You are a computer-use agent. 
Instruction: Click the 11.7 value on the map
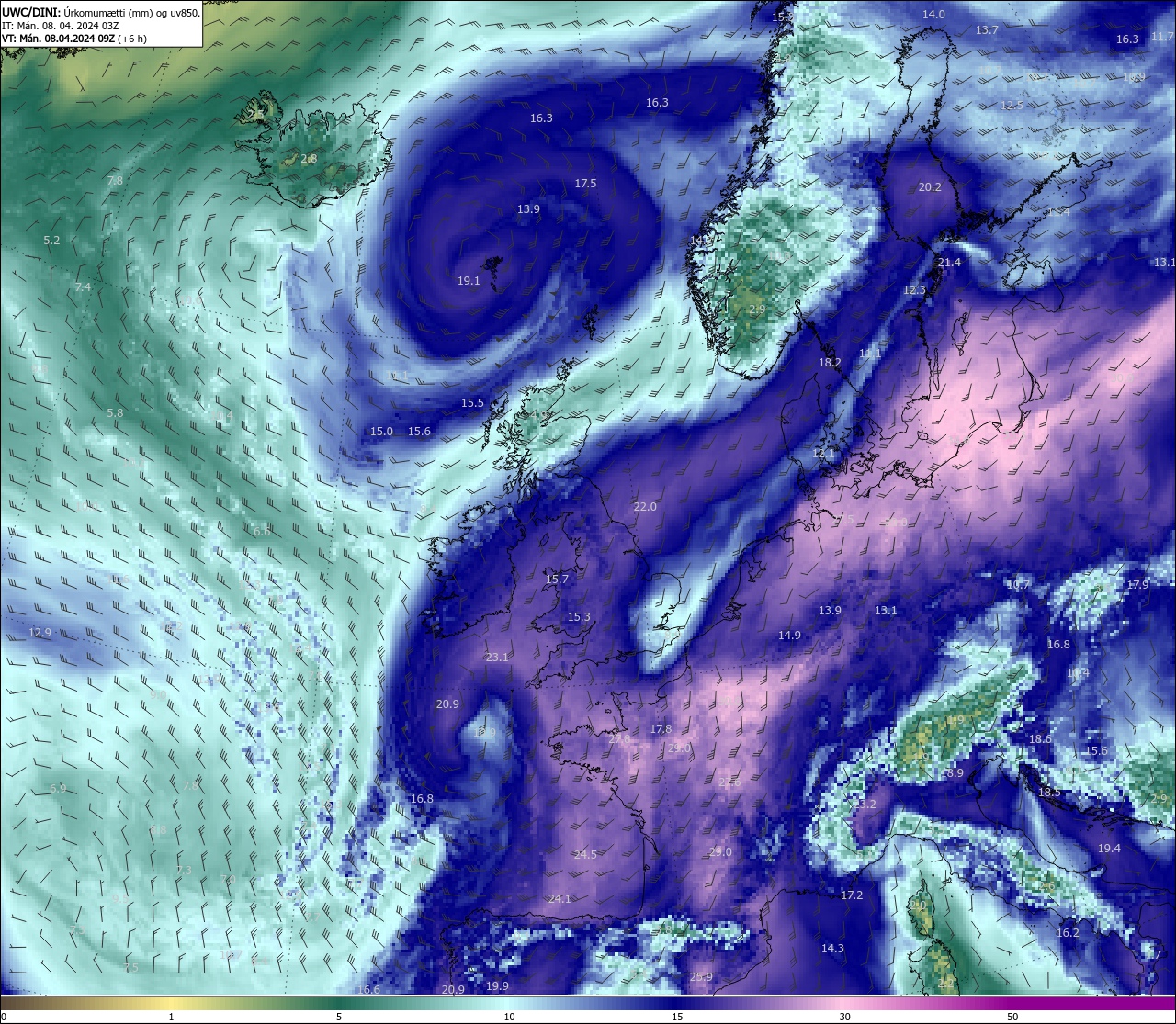point(1162,38)
